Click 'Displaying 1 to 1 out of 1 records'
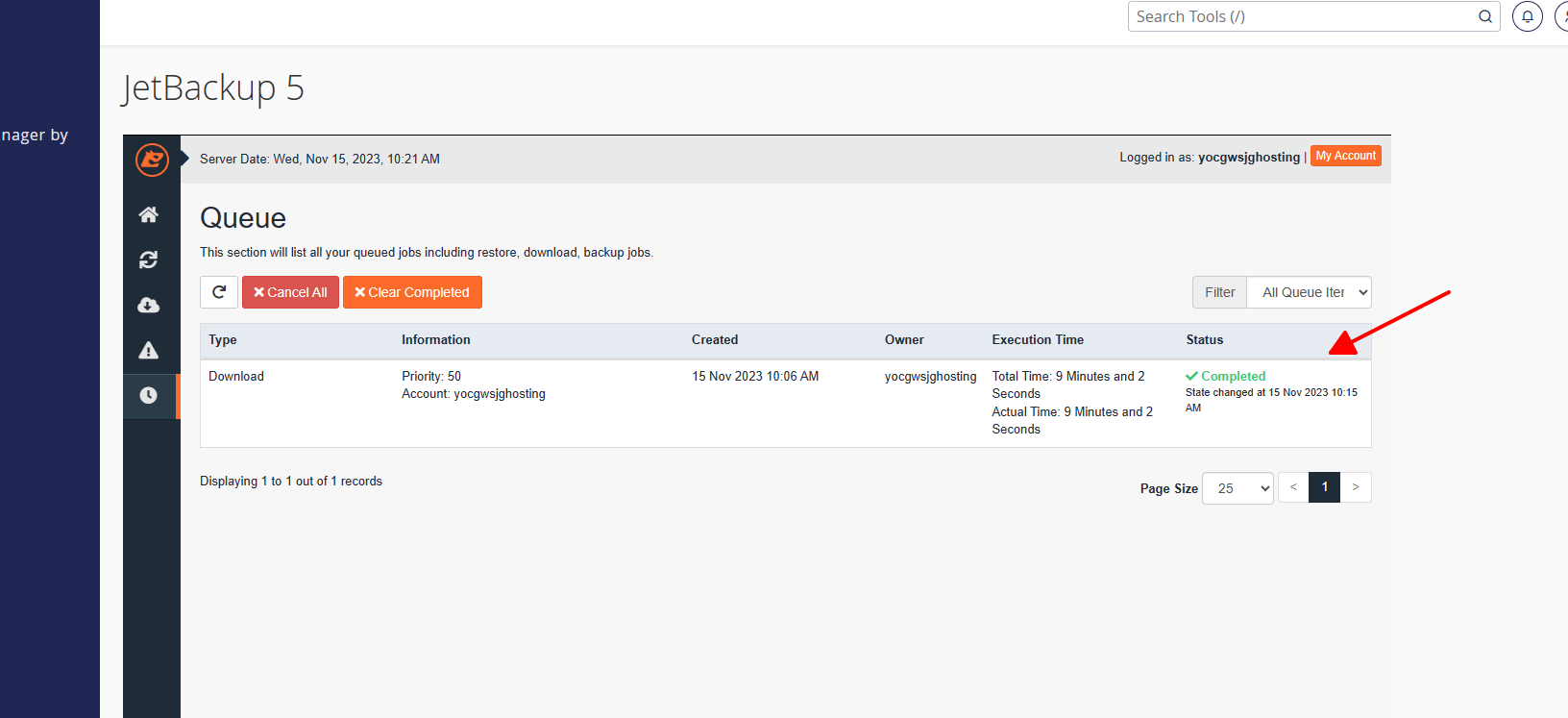 point(291,482)
